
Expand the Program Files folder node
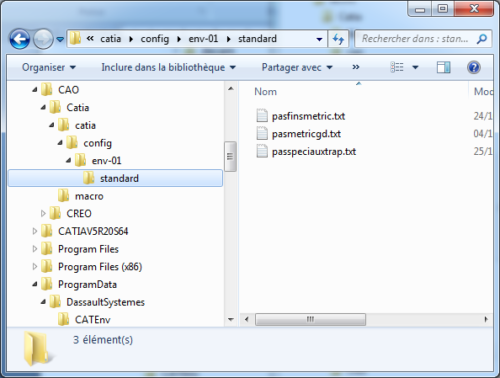35,249
